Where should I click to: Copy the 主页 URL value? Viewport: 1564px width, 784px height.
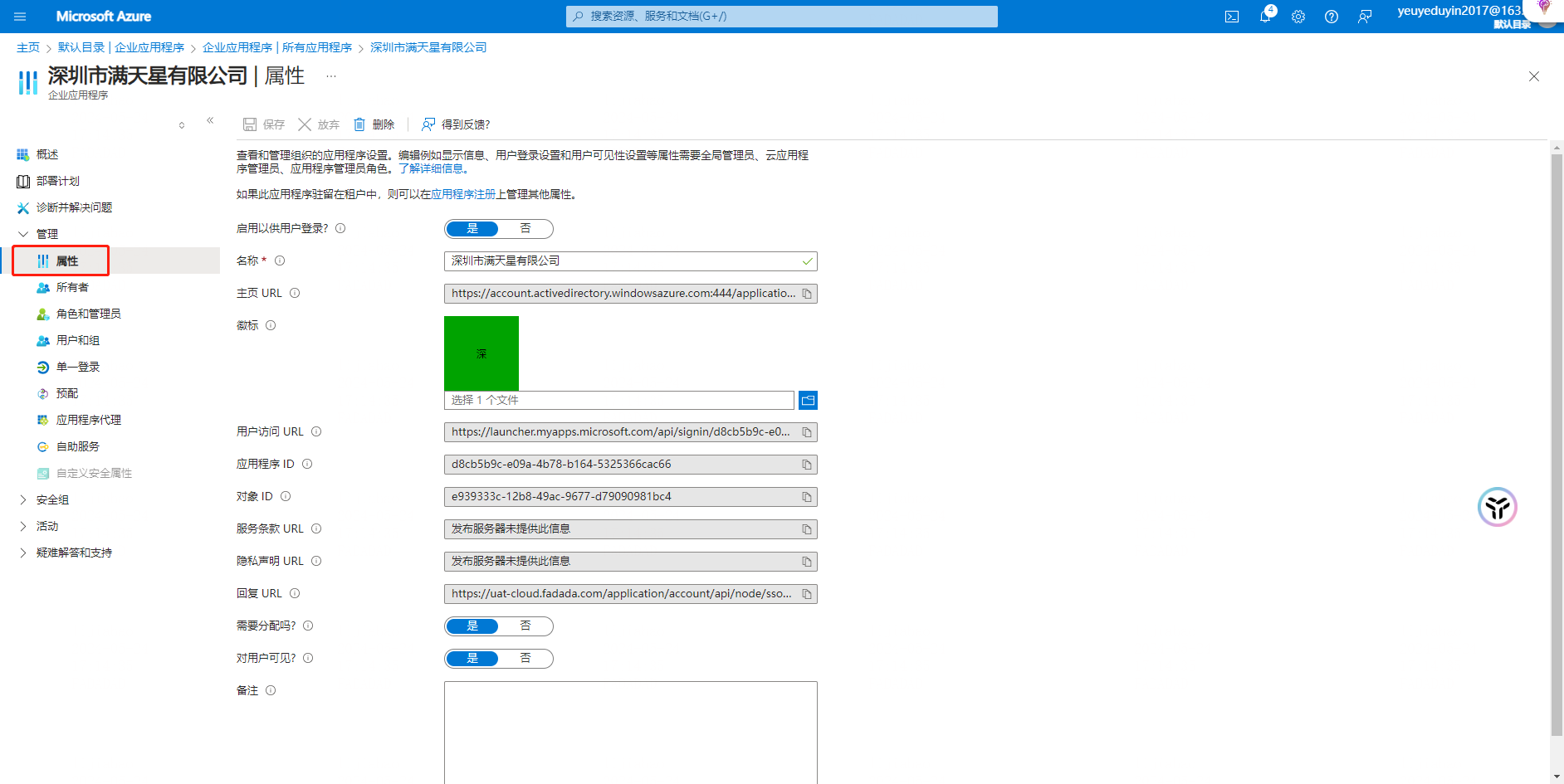point(807,294)
